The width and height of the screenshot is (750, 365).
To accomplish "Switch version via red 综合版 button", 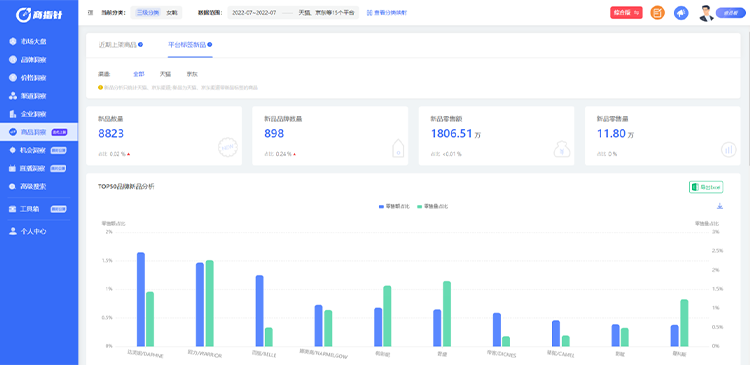I will coord(626,13).
